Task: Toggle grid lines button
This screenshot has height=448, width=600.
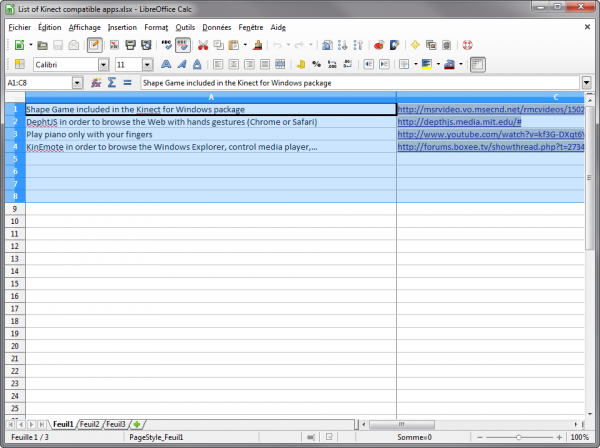Action: (x=478, y=64)
